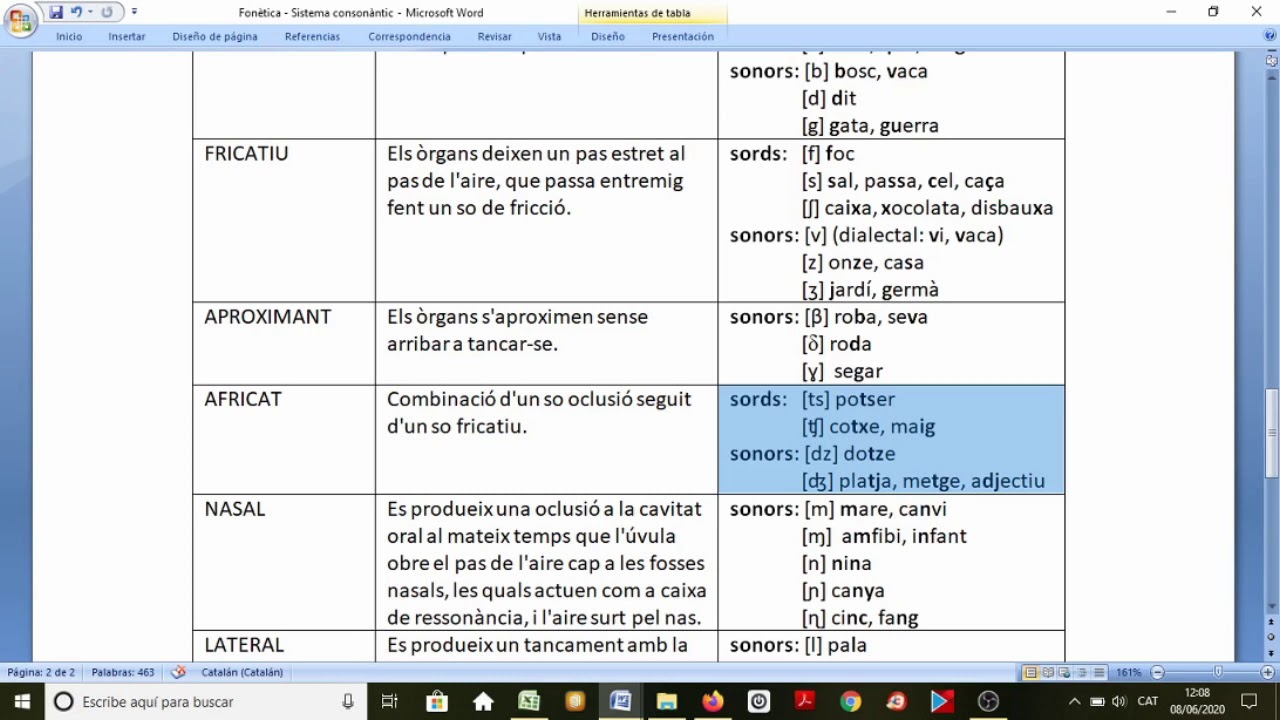Click the Herramientas de tabla header
This screenshot has width=1280, height=720.
[637, 13]
